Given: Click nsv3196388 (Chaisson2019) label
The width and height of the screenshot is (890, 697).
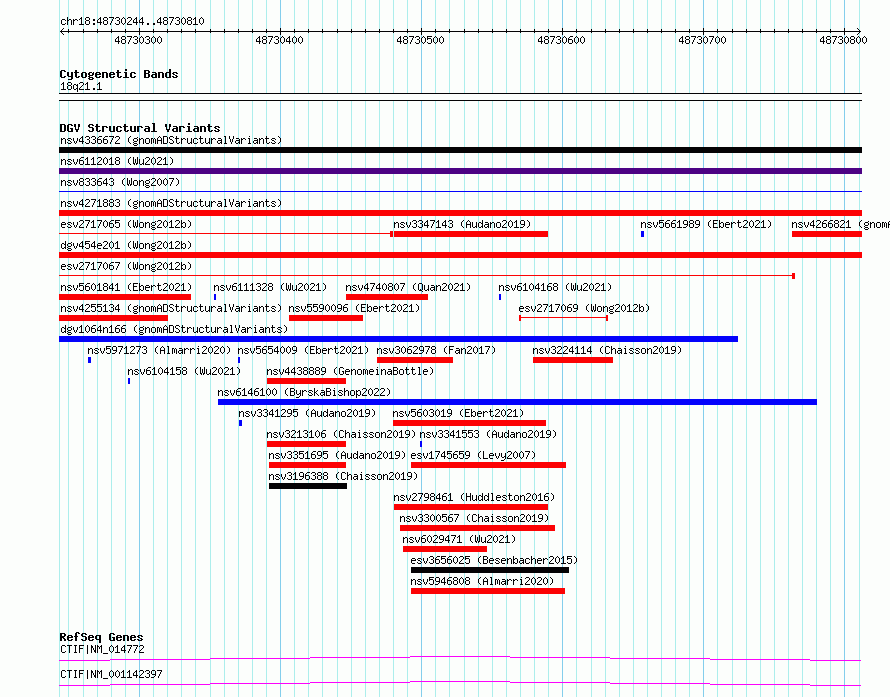Looking at the screenshot, I should [343, 476].
